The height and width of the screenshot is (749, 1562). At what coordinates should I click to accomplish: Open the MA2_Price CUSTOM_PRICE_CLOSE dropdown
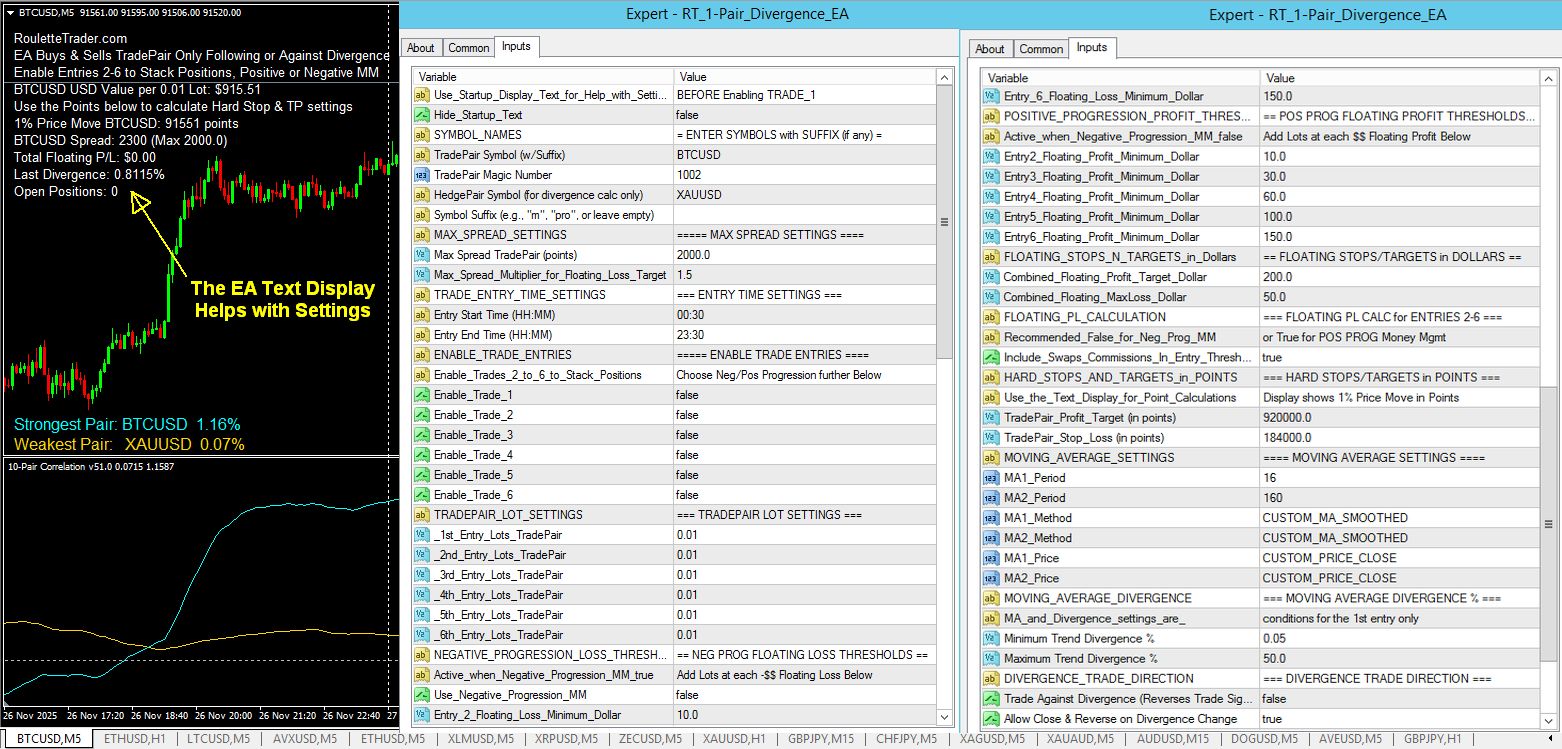click(1398, 578)
